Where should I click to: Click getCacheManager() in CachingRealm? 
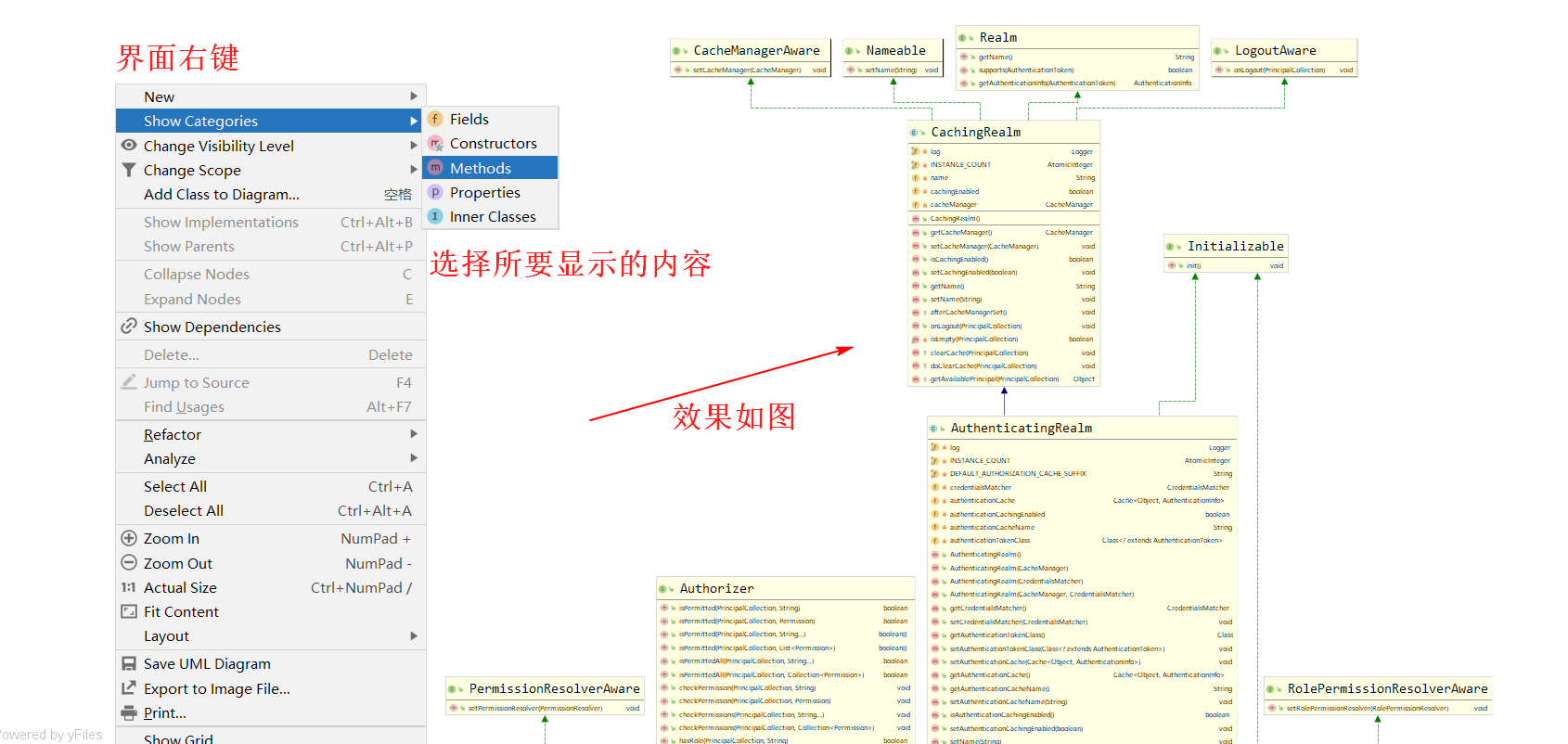[x=961, y=233]
